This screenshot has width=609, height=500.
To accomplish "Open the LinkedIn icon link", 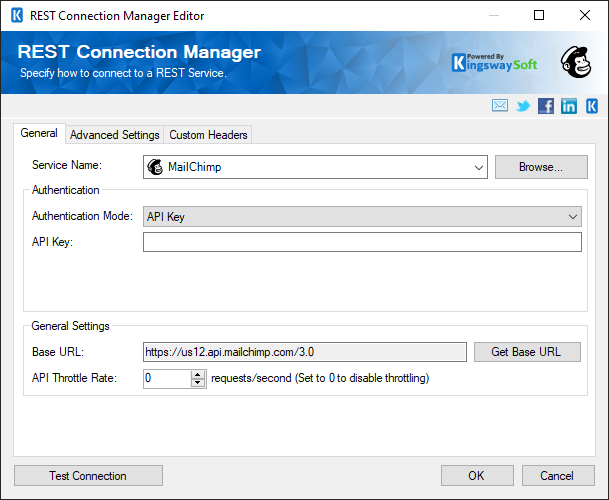I will click(x=569, y=106).
